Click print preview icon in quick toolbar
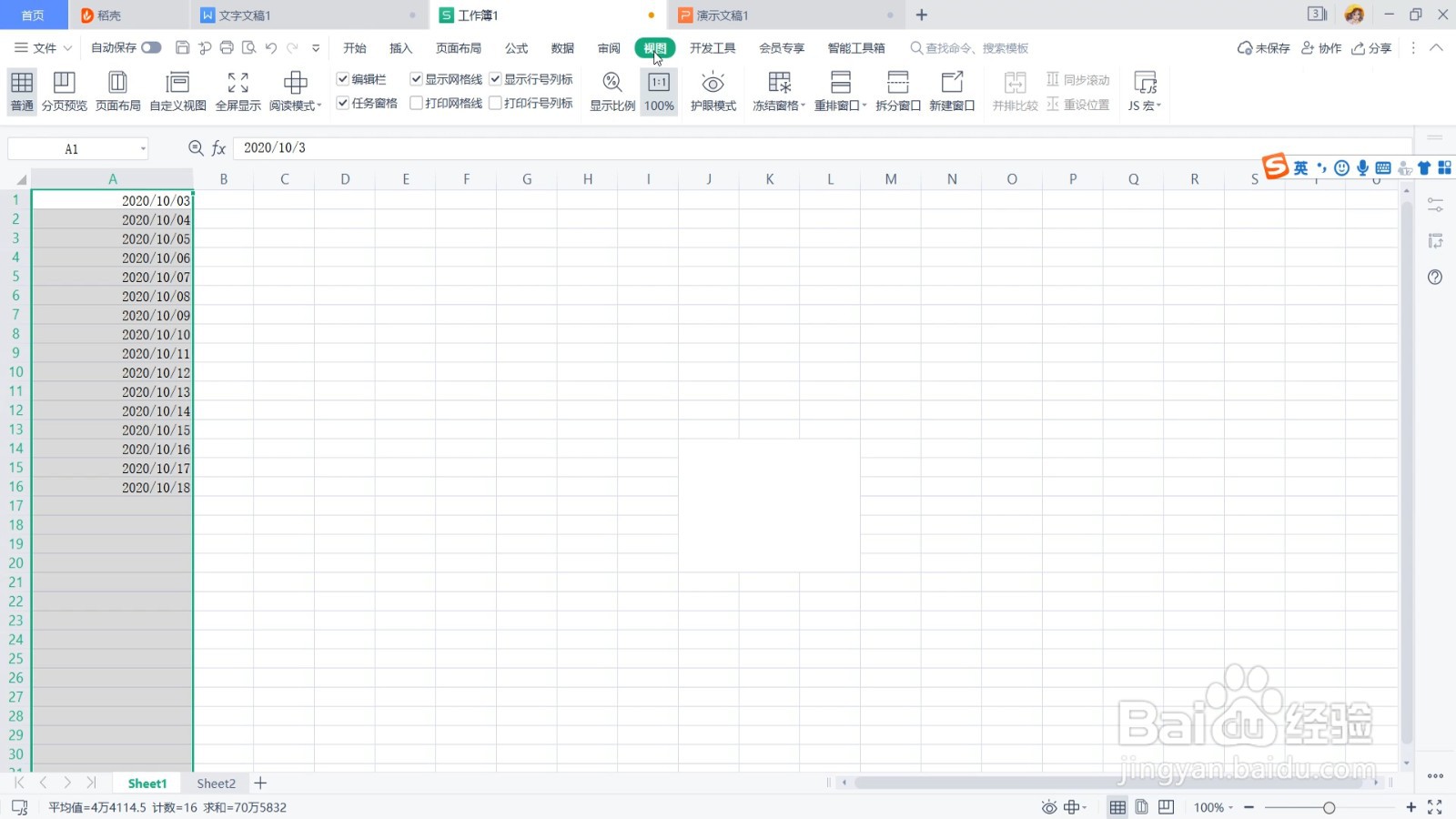Screen dimensions: 1456x819 pos(248,48)
